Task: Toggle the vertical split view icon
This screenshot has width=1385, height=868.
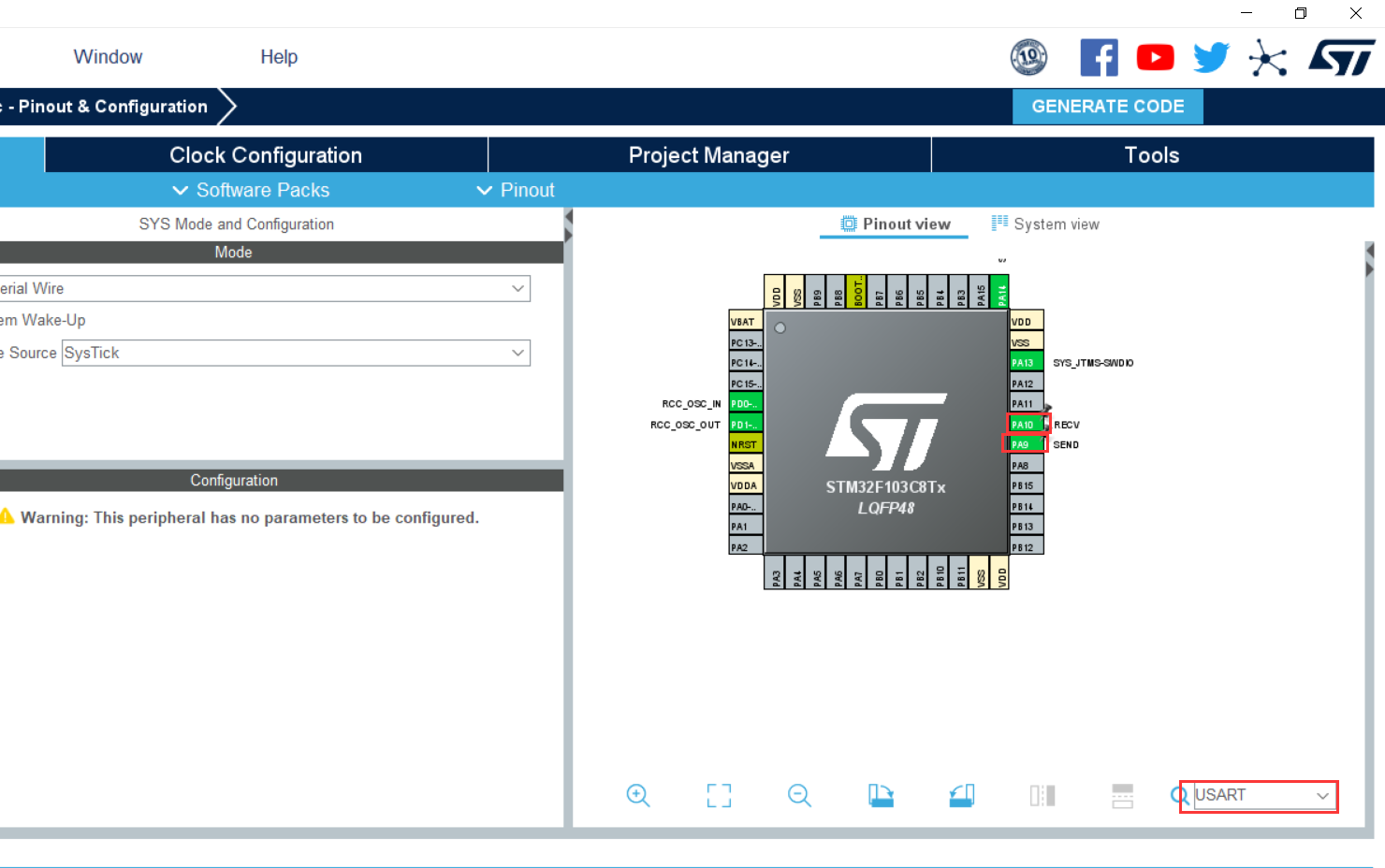Action: click(x=1042, y=796)
